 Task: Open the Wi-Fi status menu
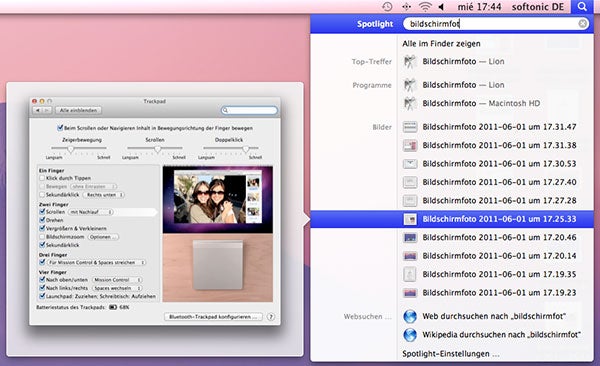425,7
